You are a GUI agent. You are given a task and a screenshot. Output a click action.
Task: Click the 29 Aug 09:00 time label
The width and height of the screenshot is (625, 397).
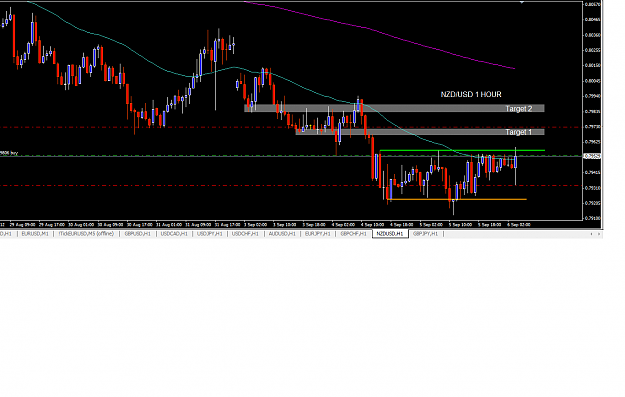[x=22, y=225]
